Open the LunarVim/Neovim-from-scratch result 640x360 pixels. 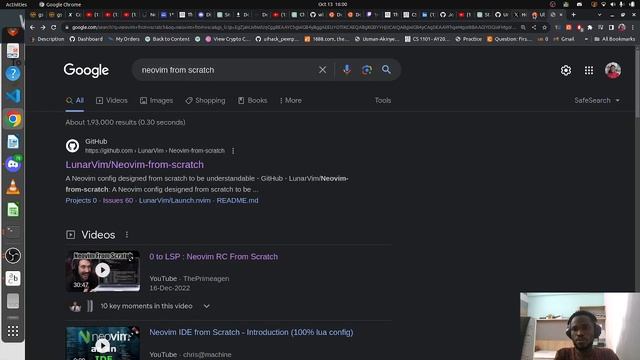pos(135,164)
